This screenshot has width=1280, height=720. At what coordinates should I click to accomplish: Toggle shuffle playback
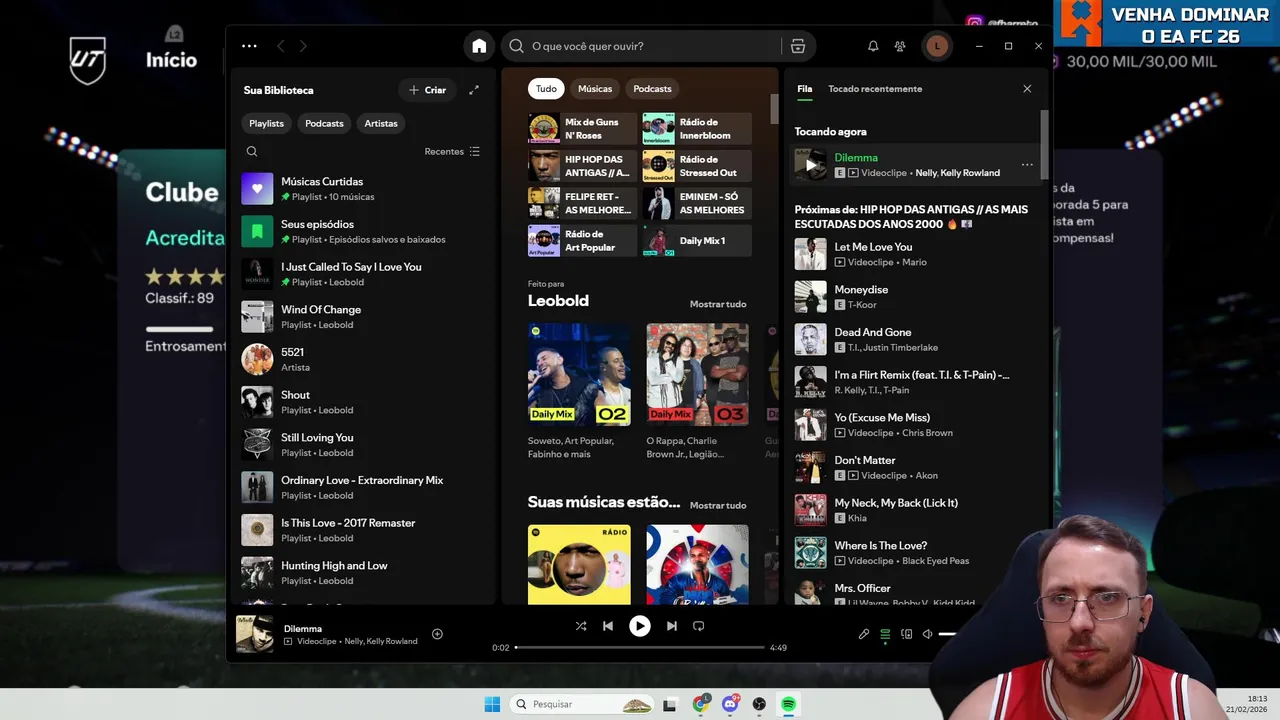(x=581, y=626)
